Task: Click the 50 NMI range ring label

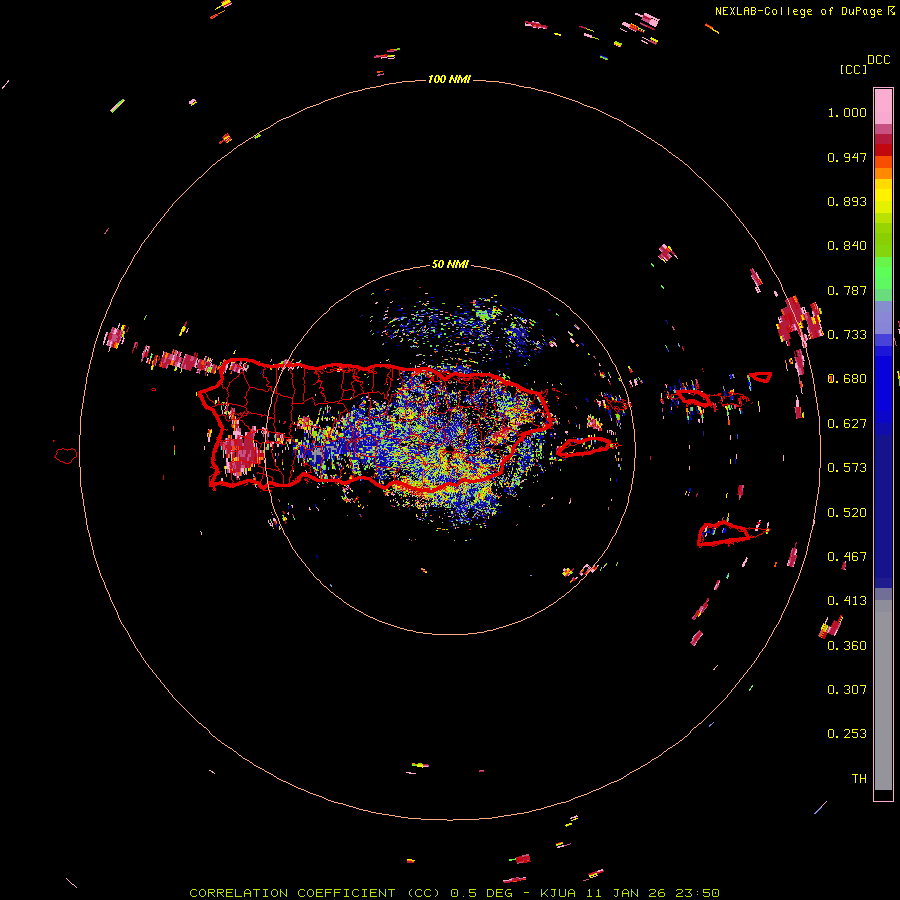Action: pyautogui.click(x=450, y=265)
